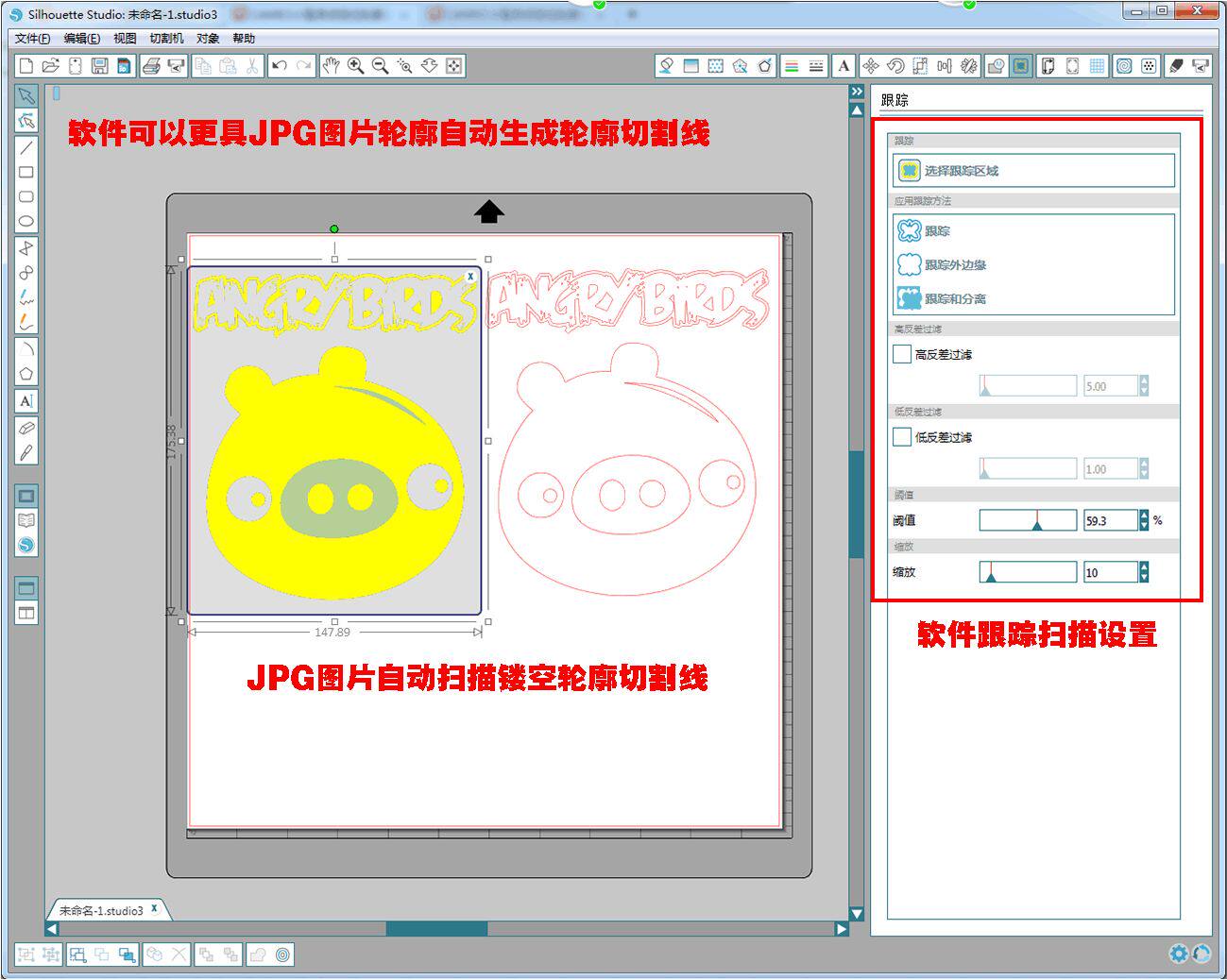The image size is (1227, 980).
Task: Click the horizontal scroll-right arrow
Action: coord(842,929)
